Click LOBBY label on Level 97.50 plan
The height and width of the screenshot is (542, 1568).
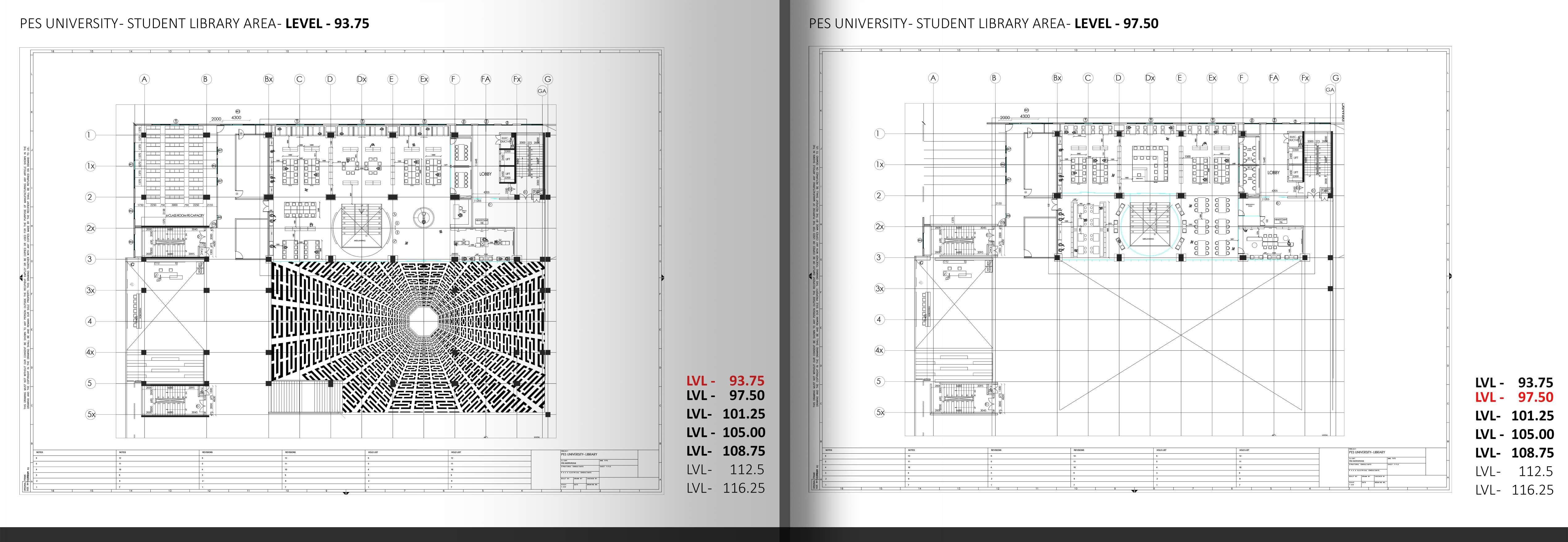pos(1273,172)
